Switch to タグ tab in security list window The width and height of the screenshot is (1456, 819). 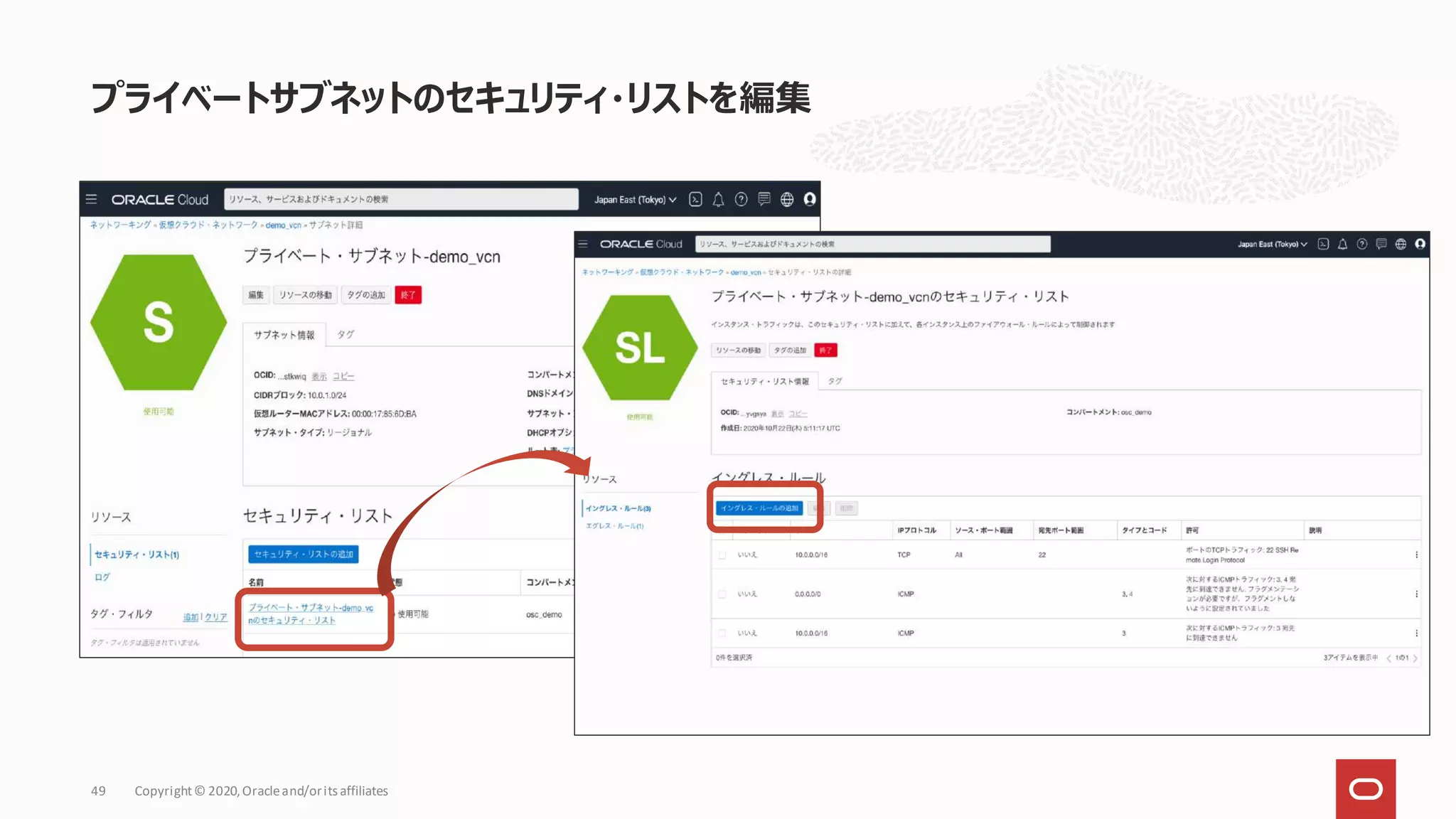835,381
